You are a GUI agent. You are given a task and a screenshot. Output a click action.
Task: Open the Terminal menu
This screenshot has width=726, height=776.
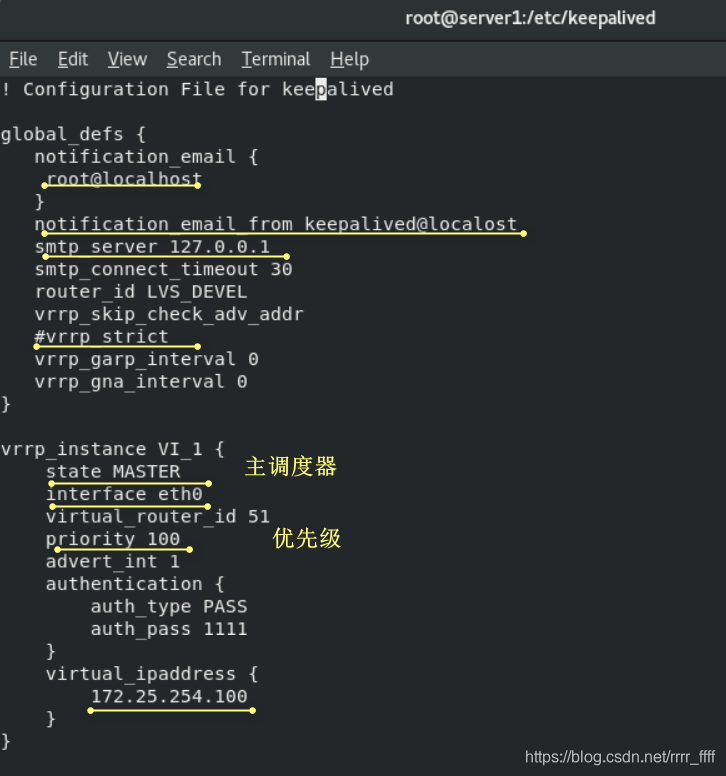[x=276, y=59]
